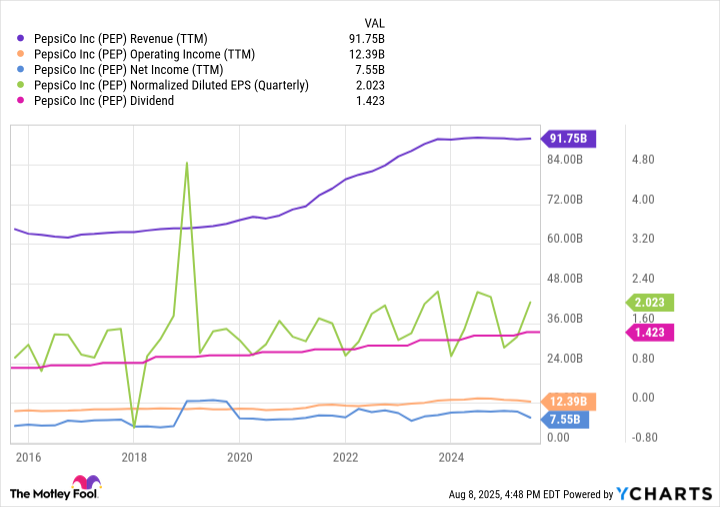720x507 pixels.
Task: Click the 12.39B value in legend table
Action: point(366,55)
